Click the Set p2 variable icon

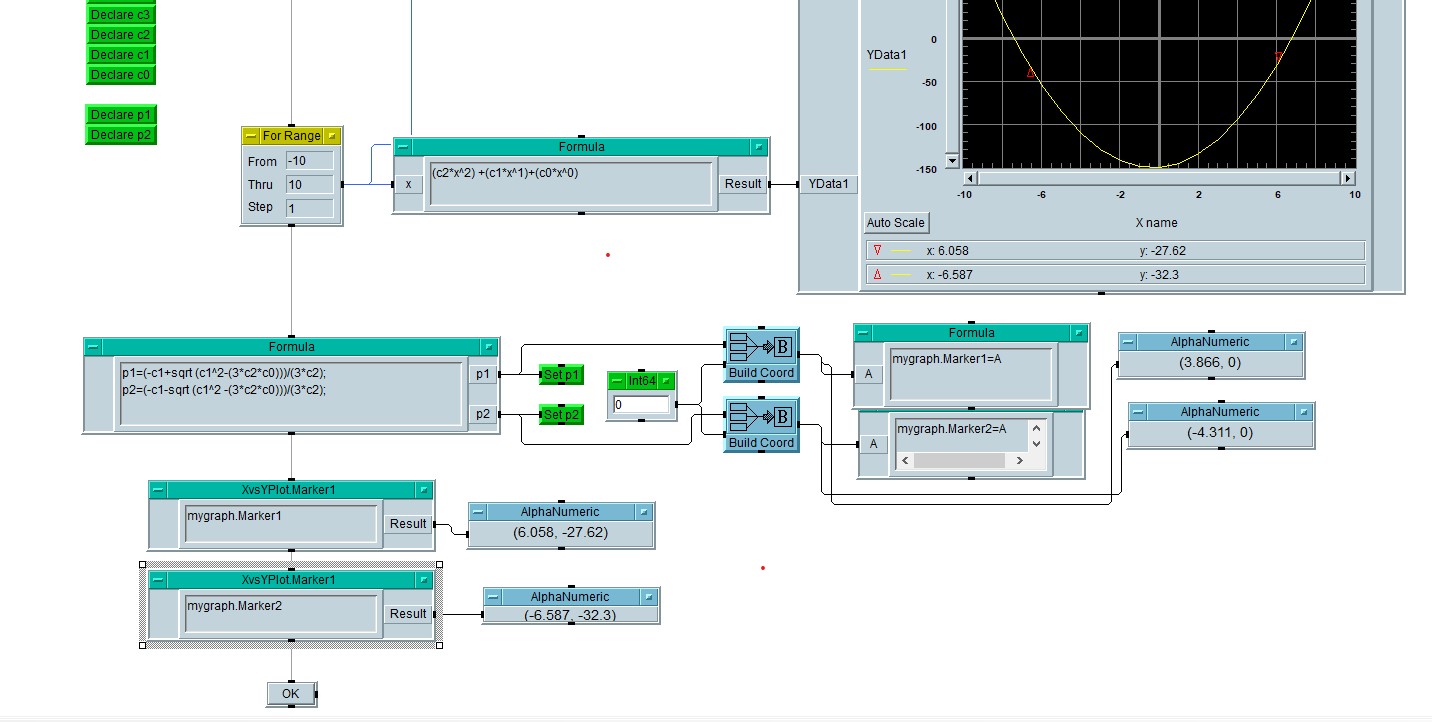point(561,414)
